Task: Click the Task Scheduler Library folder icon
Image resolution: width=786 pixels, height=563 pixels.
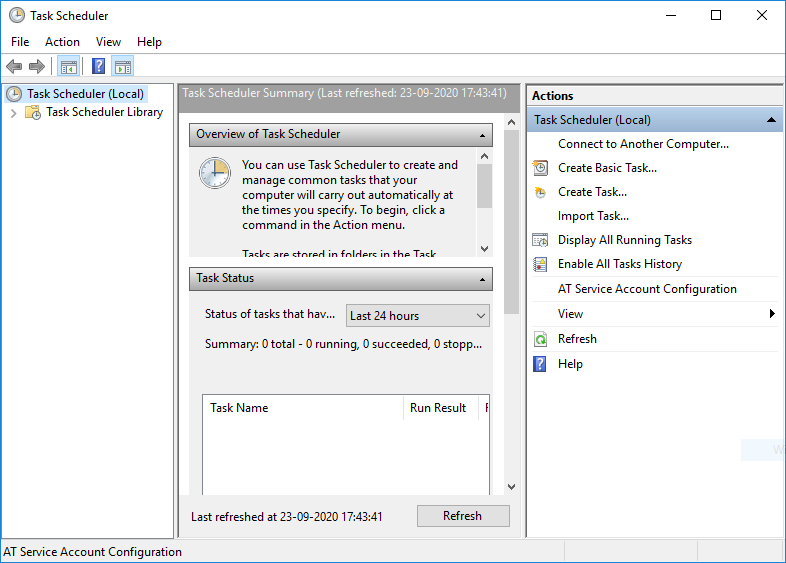Action: click(x=33, y=112)
